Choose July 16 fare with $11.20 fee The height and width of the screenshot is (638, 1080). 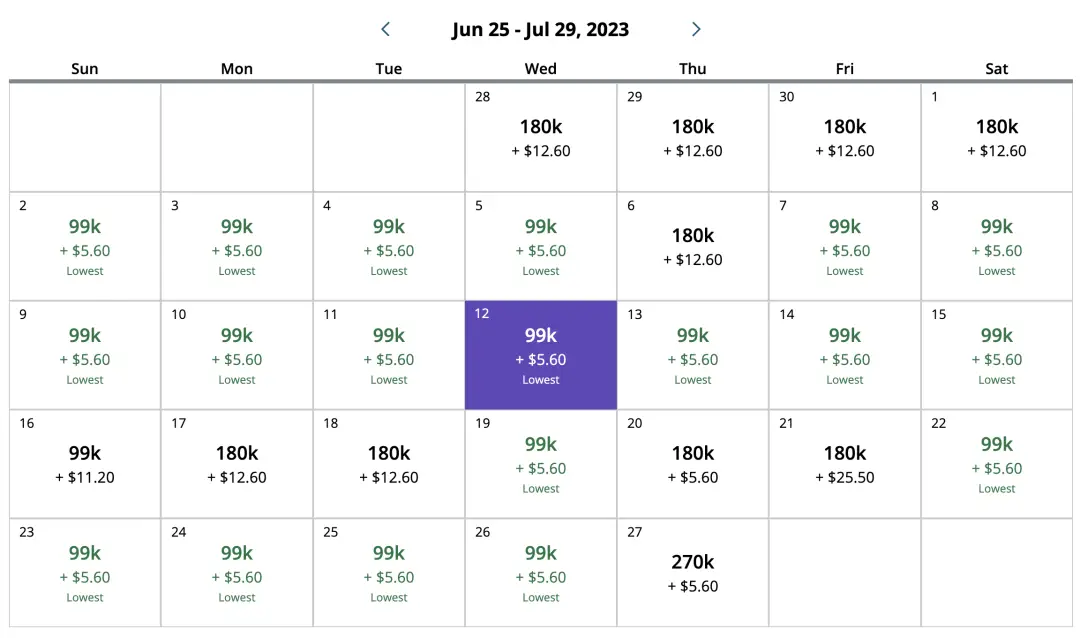[x=85, y=464]
